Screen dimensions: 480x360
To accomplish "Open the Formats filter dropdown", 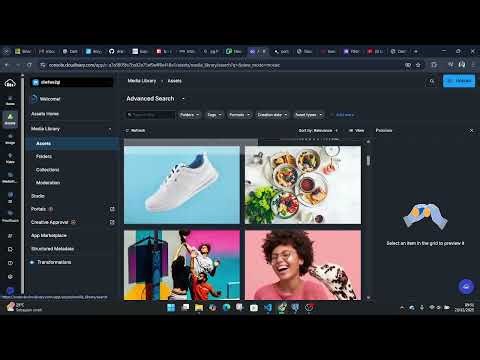I will (239, 115).
